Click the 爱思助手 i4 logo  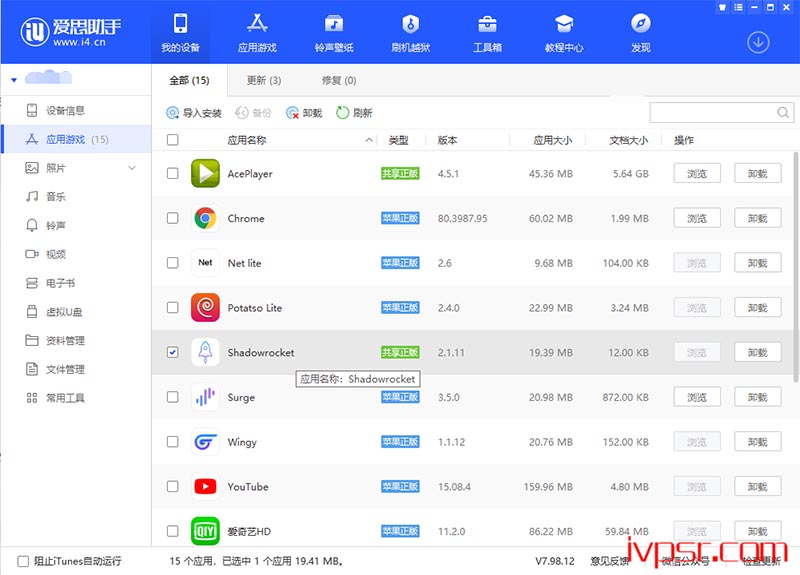point(70,31)
